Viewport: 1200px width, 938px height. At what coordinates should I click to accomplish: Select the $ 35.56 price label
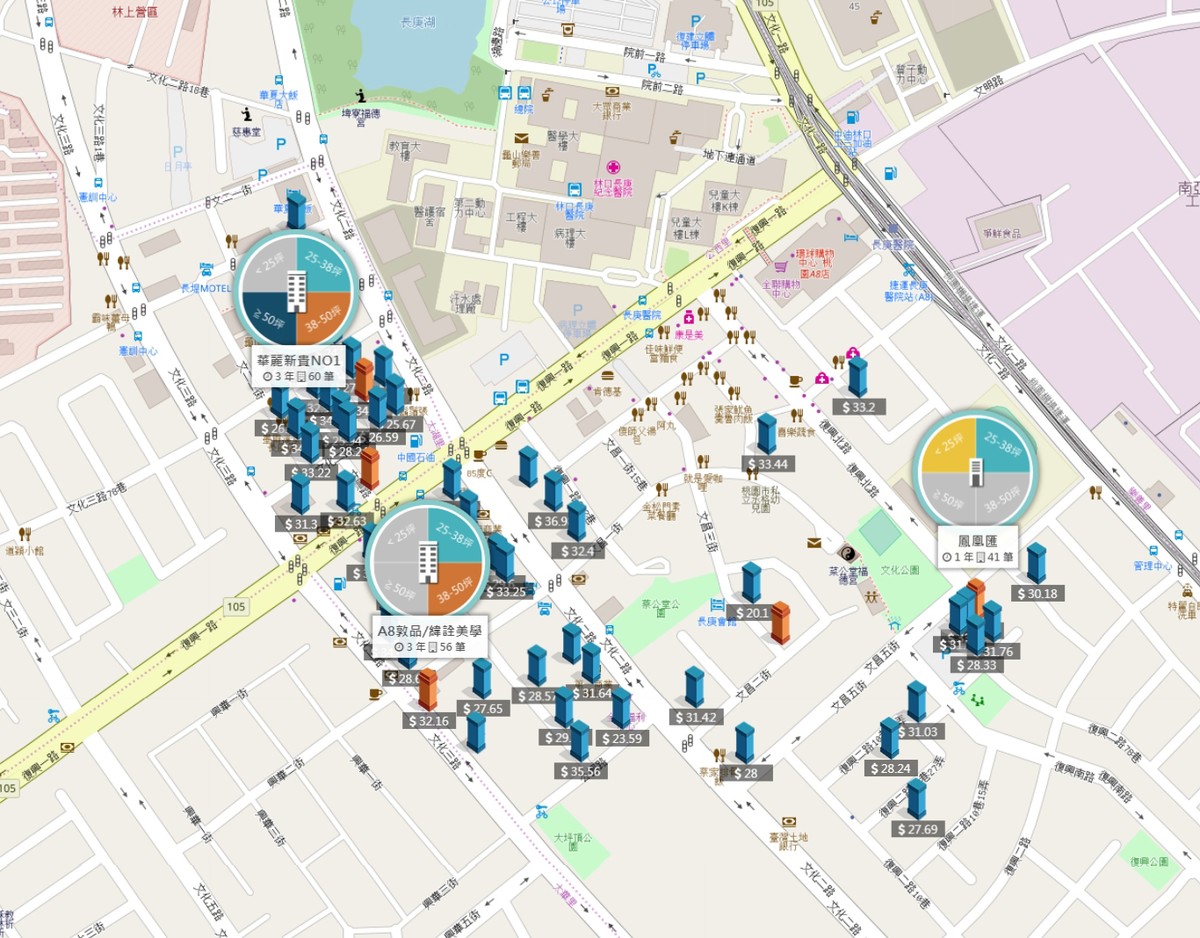582,771
